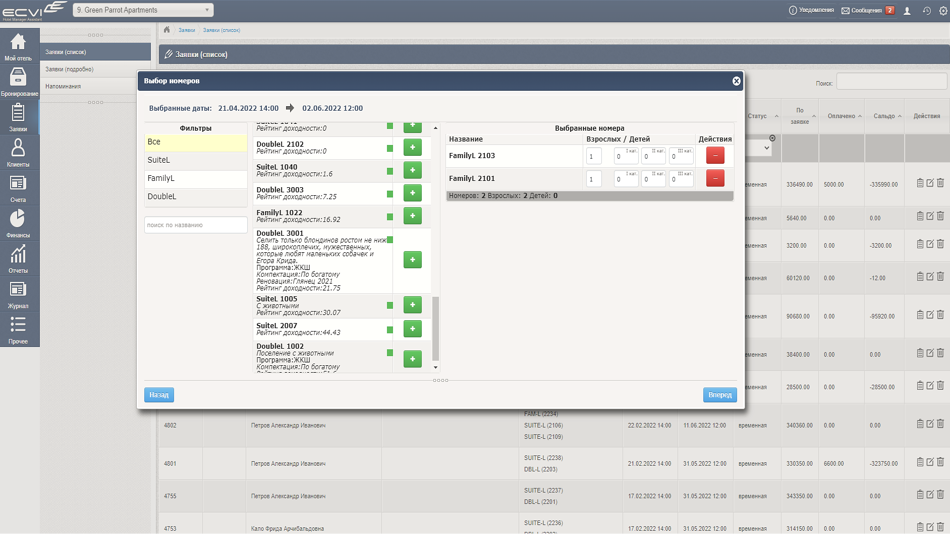
Task: Clear the Статус filter with the small x
Action: pyautogui.click(x=772, y=138)
